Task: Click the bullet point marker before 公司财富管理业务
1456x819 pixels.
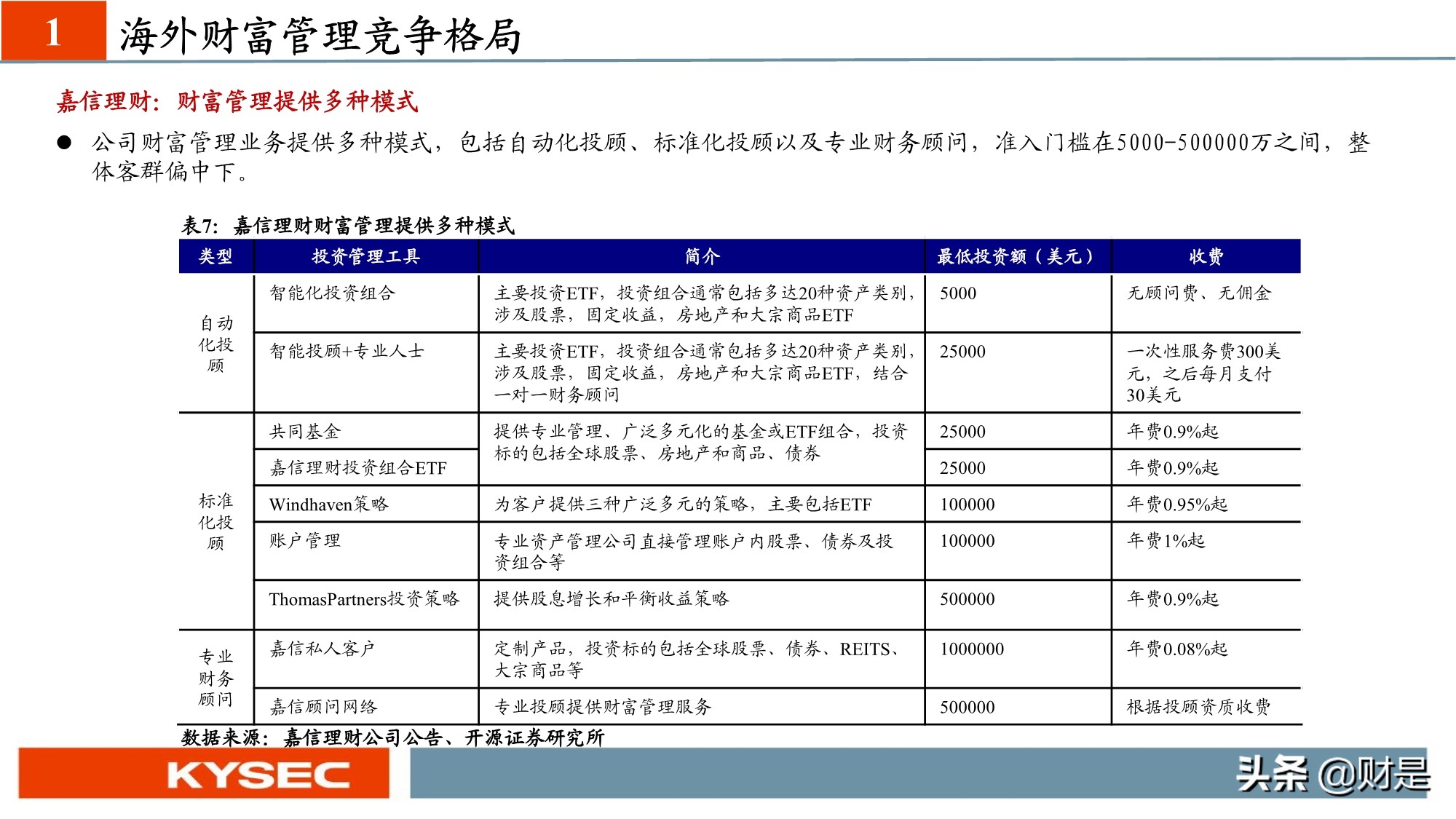Action: point(62,144)
